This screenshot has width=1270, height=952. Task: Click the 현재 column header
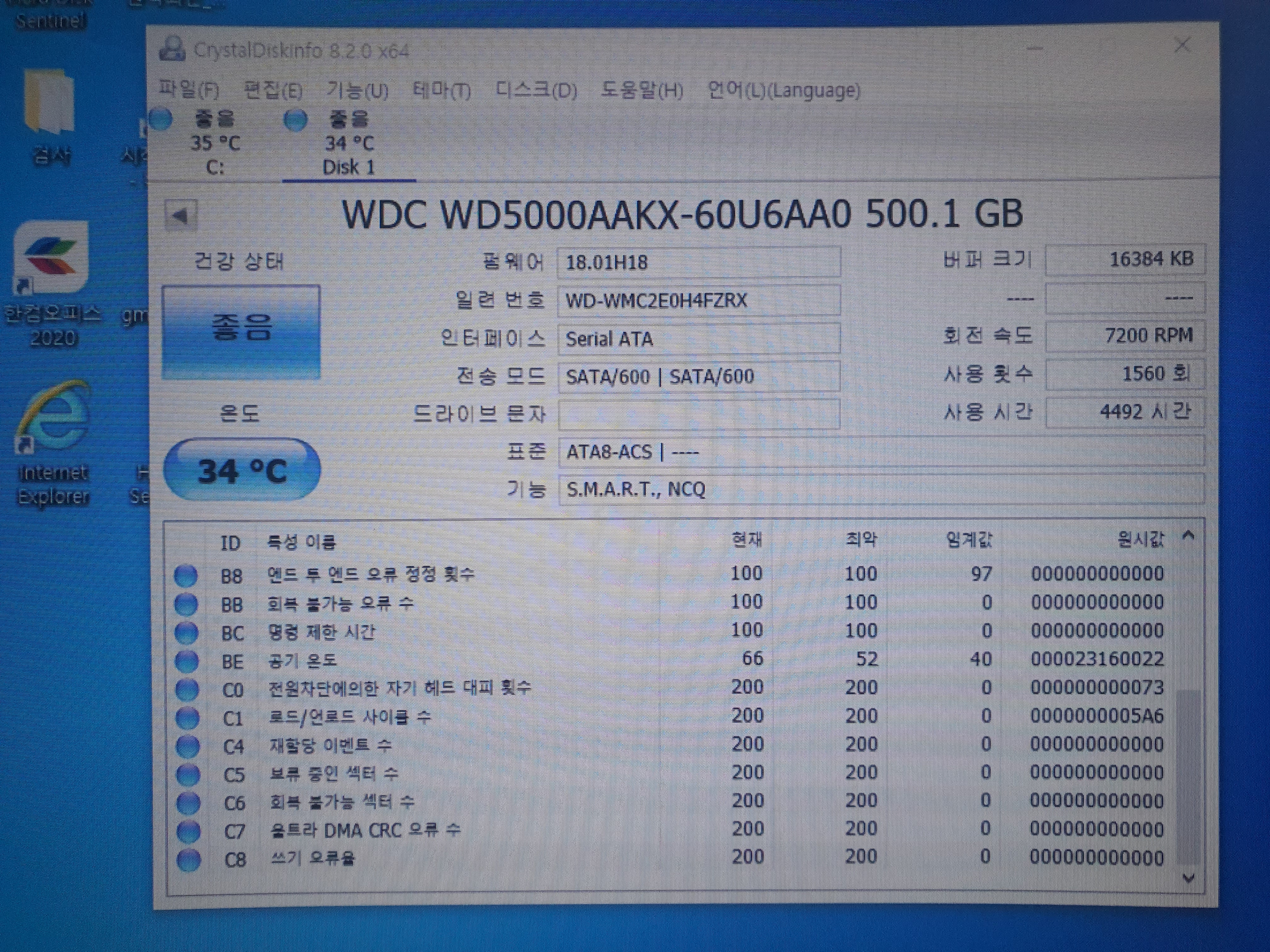click(747, 539)
